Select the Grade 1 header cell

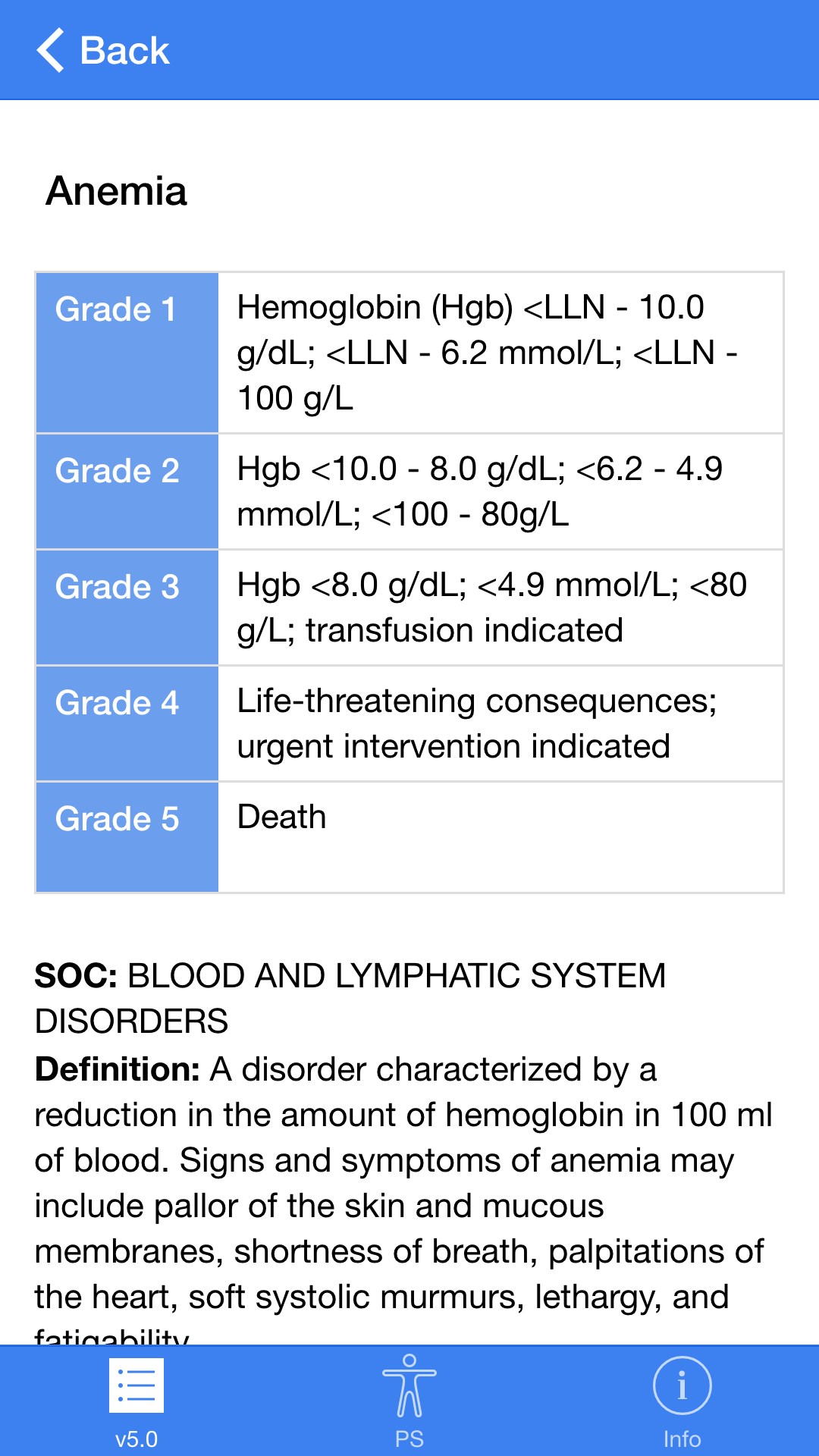[x=127, y=353]
